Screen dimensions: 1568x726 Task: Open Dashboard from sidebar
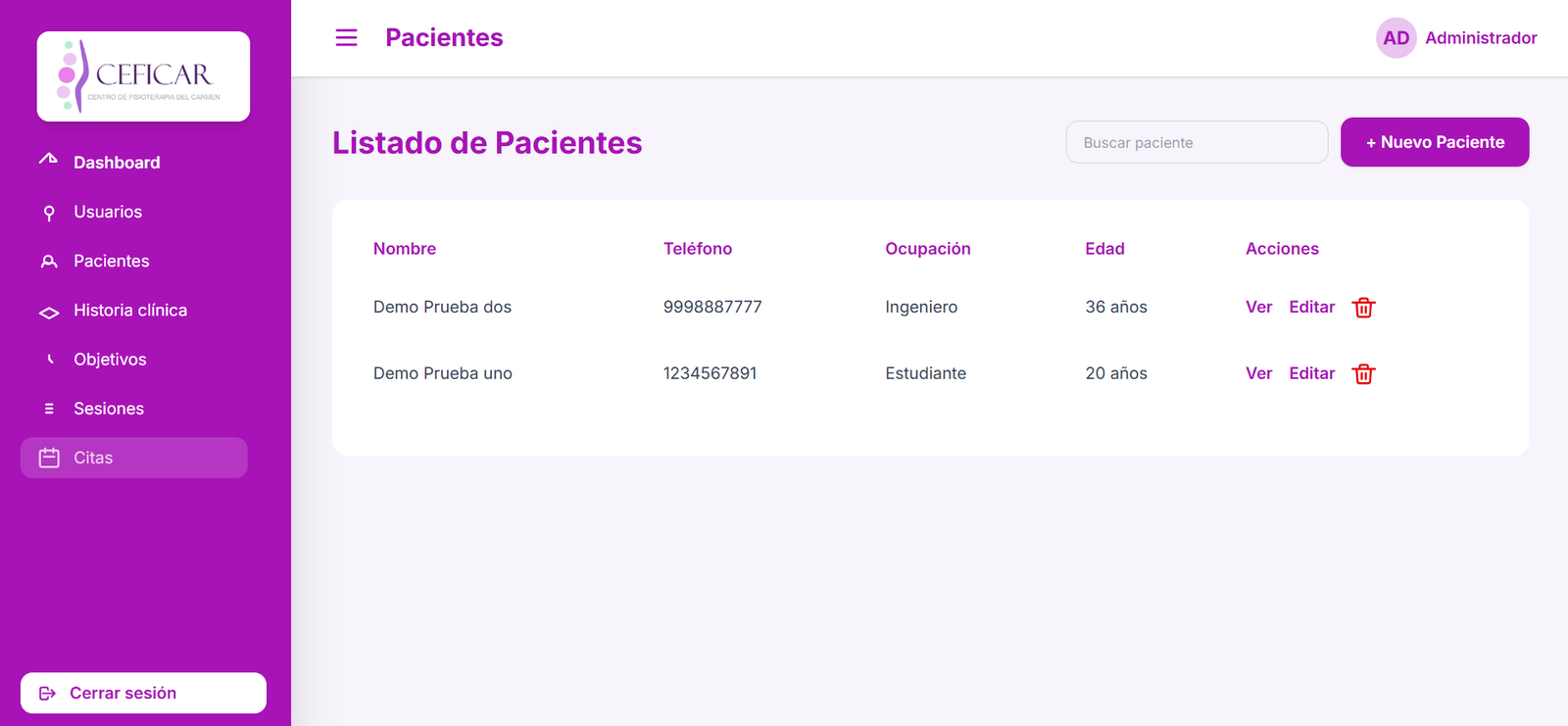[134, 163]
